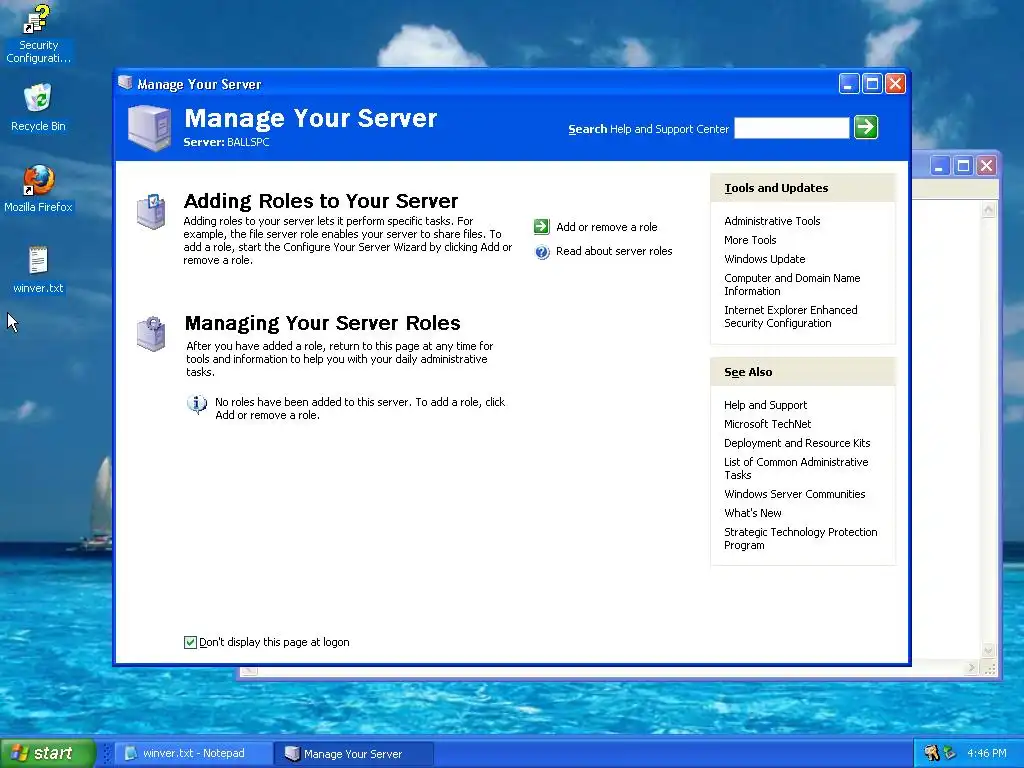
Task: Close the Manage Your Server window
Action: point(895,84)
